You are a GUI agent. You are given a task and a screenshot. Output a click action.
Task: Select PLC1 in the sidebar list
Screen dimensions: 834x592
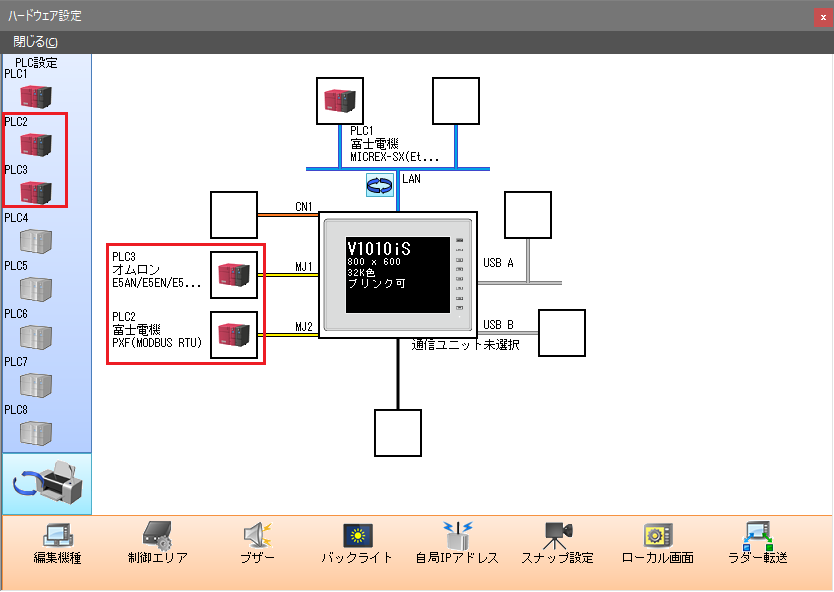[35, 96]
